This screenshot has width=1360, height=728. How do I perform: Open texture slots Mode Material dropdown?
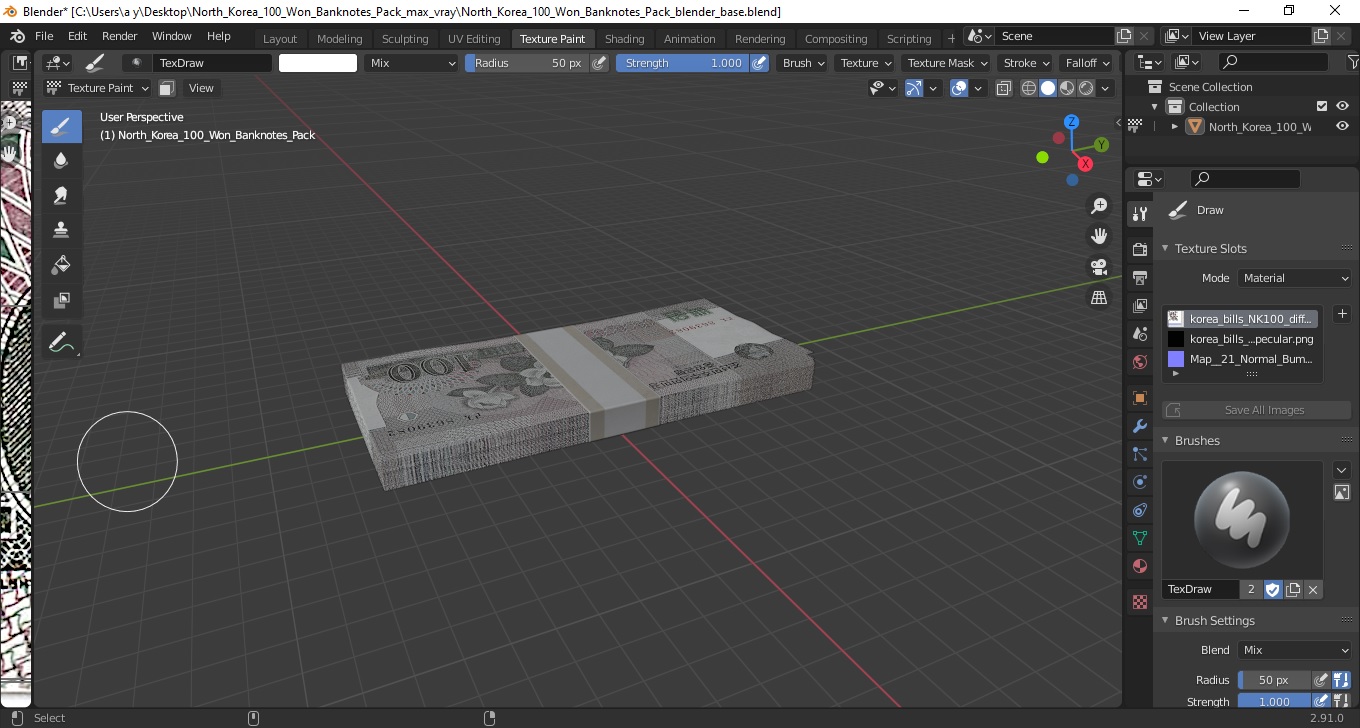pos(1294,278)
